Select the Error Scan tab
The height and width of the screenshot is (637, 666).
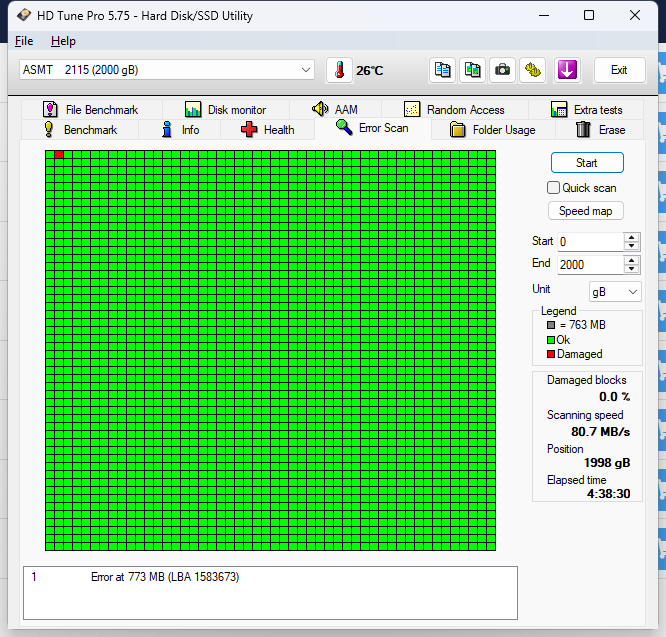pyautogui.click(x=373, y=128)
